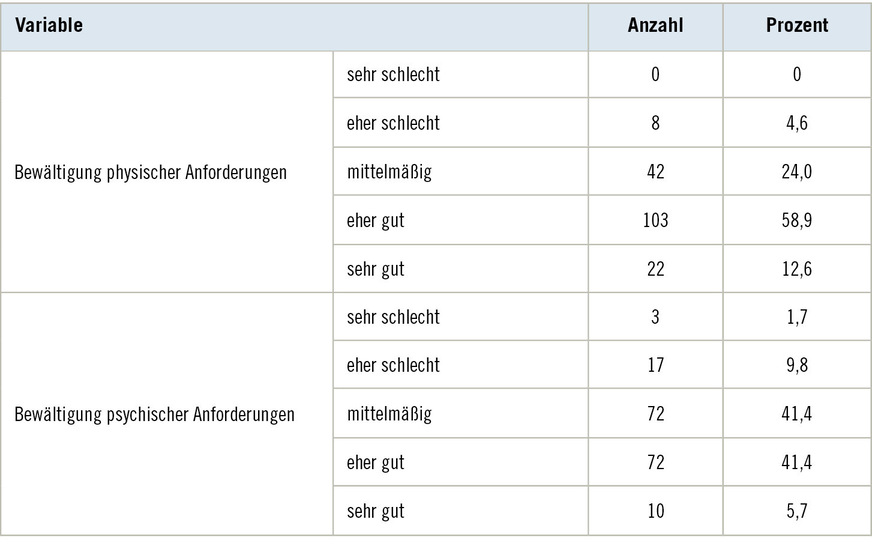Click the Bewältigung psychischer Anforderungen row label
The height and width of the screenshot is (549, 872).
tap(154, 414)
